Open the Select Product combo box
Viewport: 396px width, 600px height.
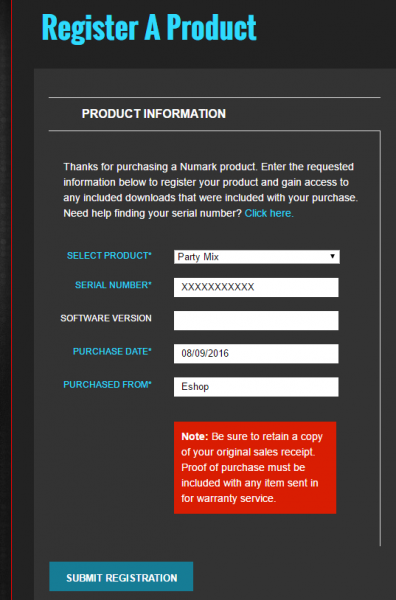click(256, 257)
